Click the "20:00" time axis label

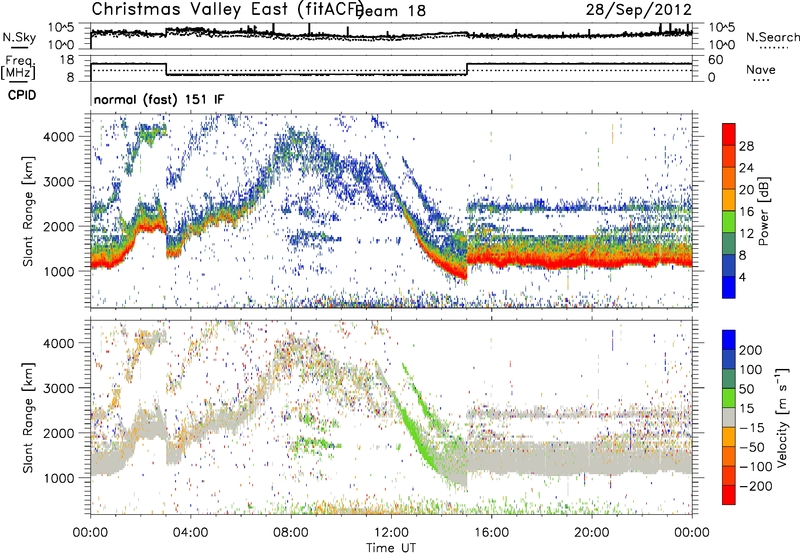pos(591,533)
